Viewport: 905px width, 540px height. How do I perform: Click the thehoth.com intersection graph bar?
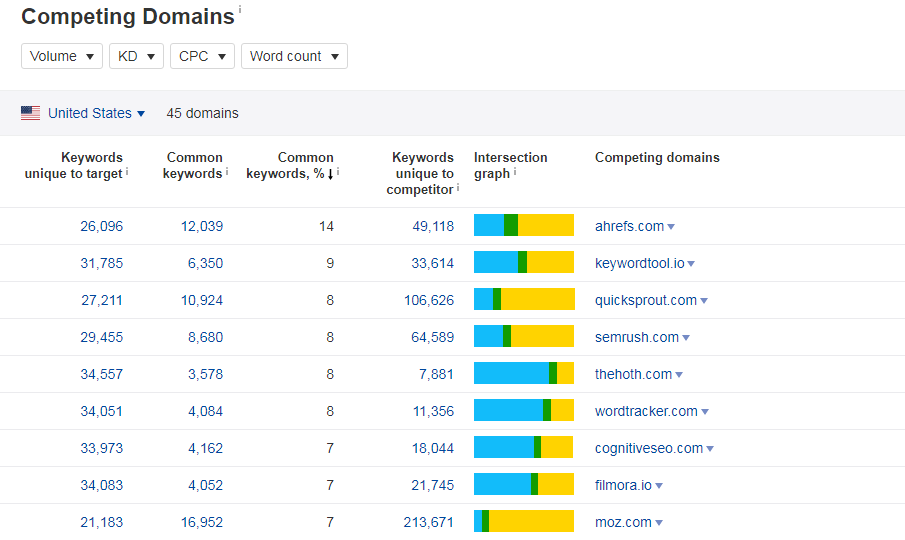click(x=524, y=373)
